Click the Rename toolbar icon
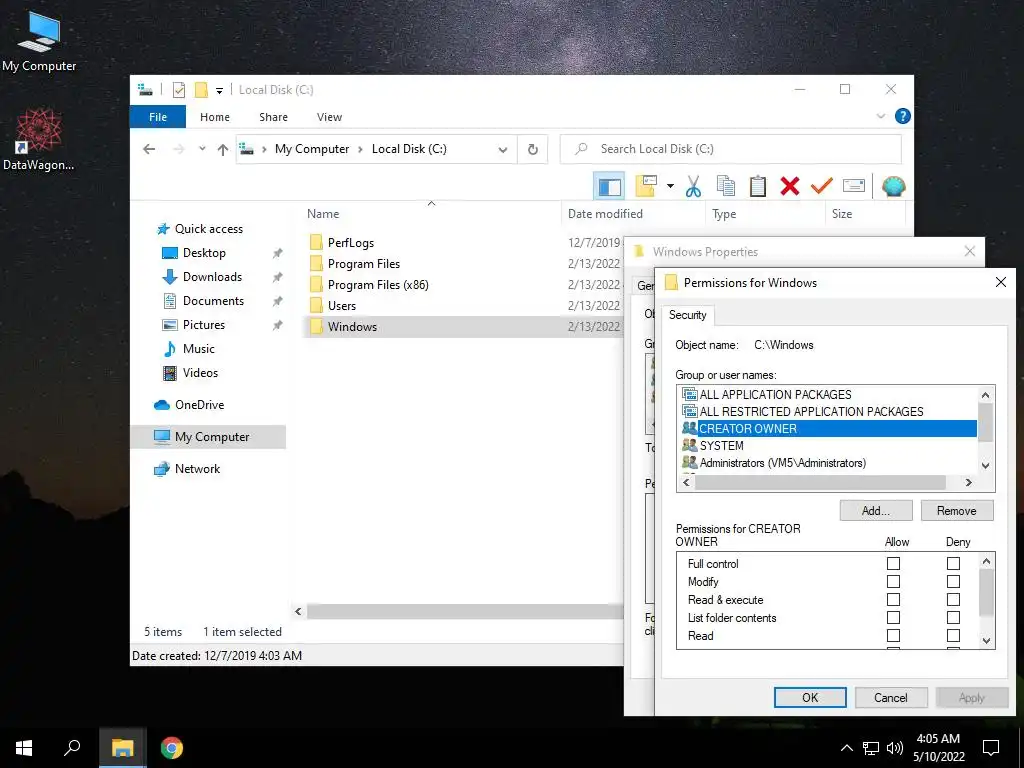The height and width of the screenshot is (768, 1024). tap(854, 187)
